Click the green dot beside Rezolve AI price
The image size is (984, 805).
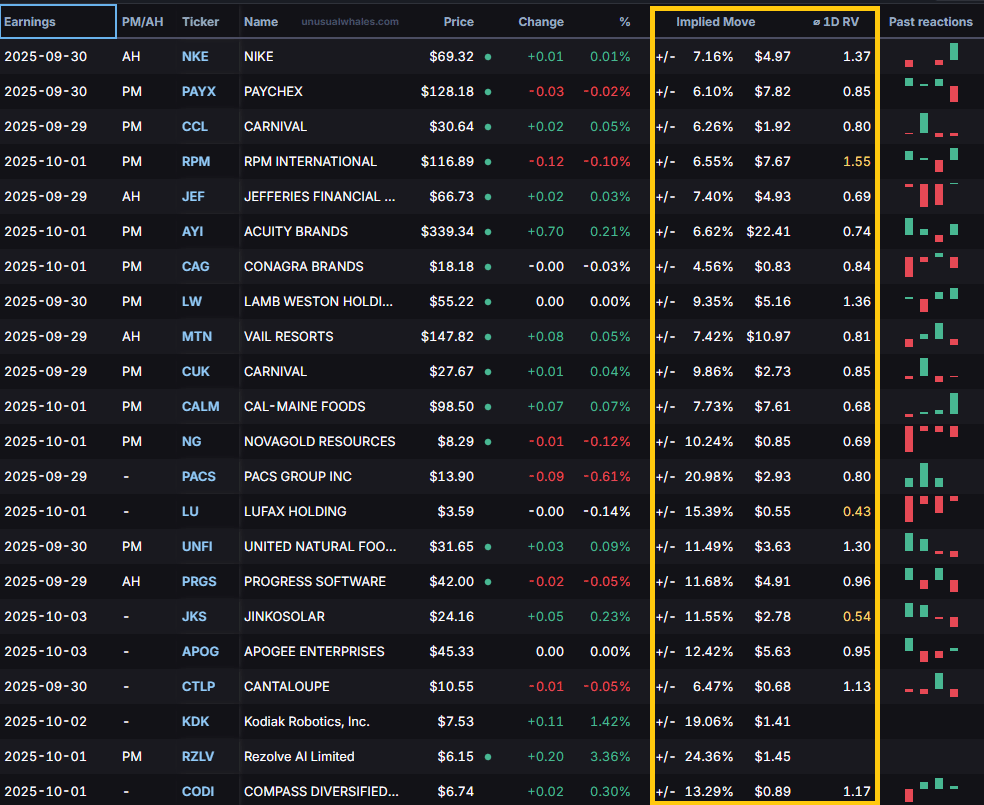pos(488,757)
